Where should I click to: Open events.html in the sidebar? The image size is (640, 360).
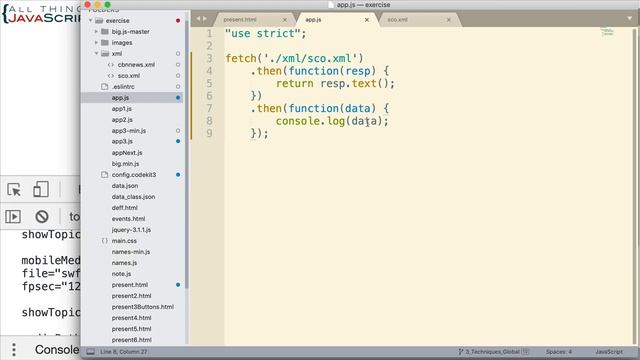(128, 219)
